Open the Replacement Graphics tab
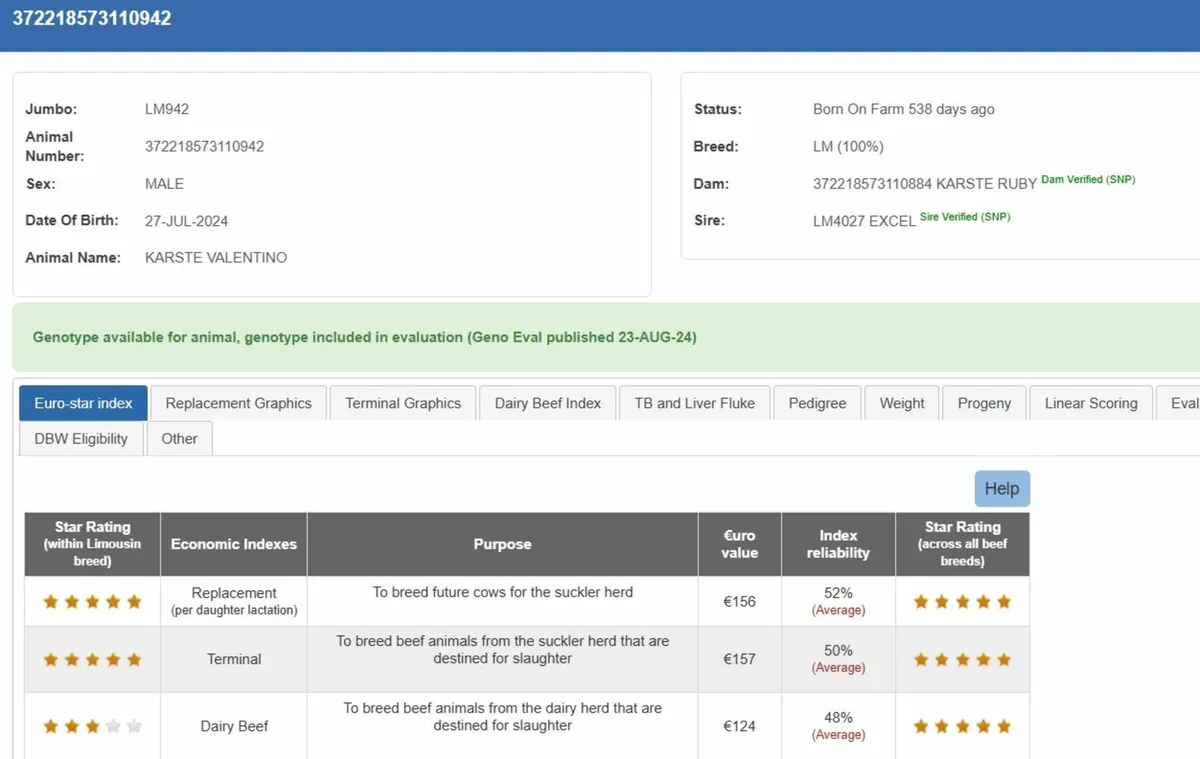 [x=238, y=403]
